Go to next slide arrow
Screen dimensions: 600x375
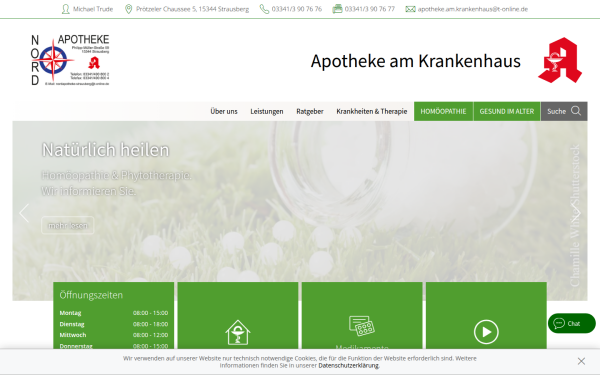click(576, 213)
